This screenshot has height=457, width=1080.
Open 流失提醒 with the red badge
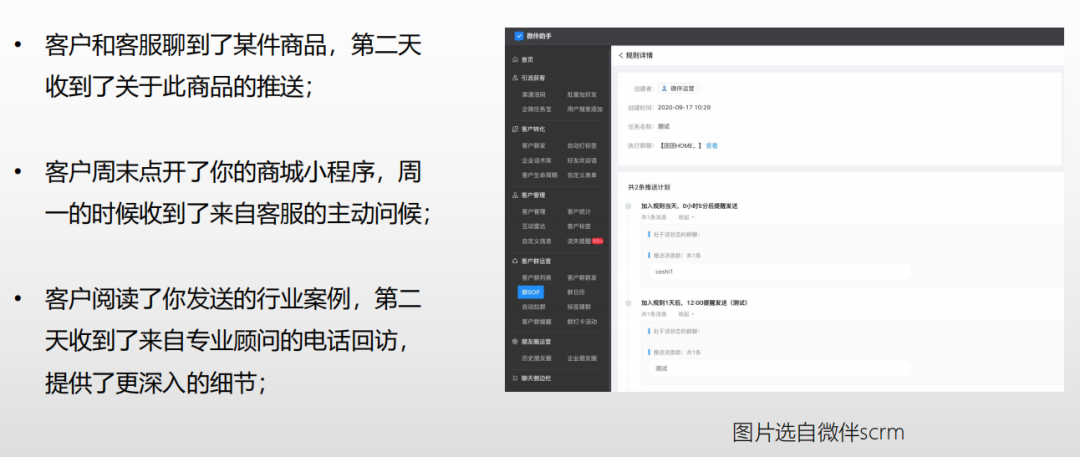point(584,241)
